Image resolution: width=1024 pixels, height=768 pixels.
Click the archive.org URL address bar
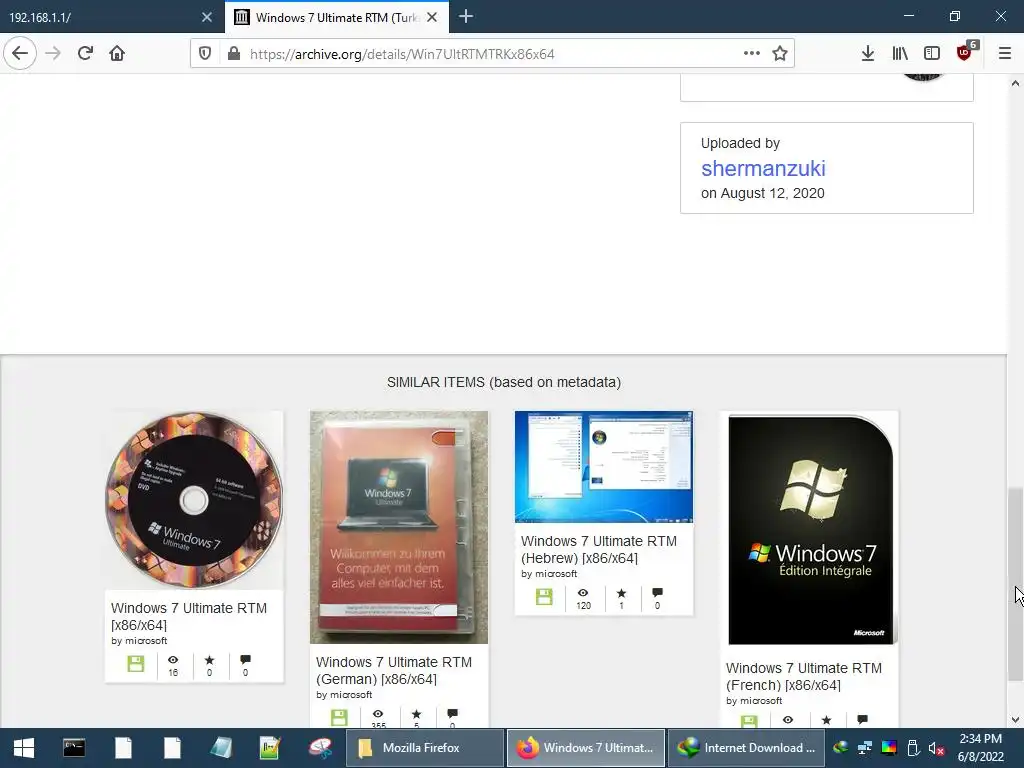coord(491,54)
